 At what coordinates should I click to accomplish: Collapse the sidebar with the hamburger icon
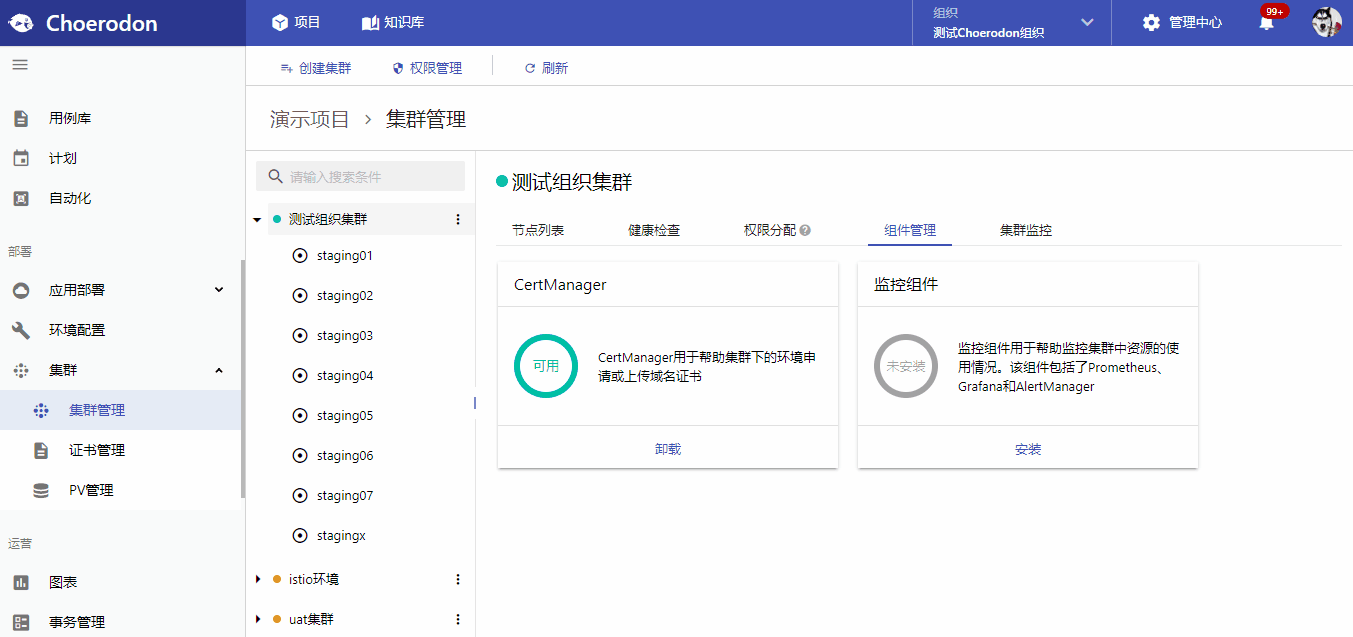pyautogui.click(x=19, y=62)
